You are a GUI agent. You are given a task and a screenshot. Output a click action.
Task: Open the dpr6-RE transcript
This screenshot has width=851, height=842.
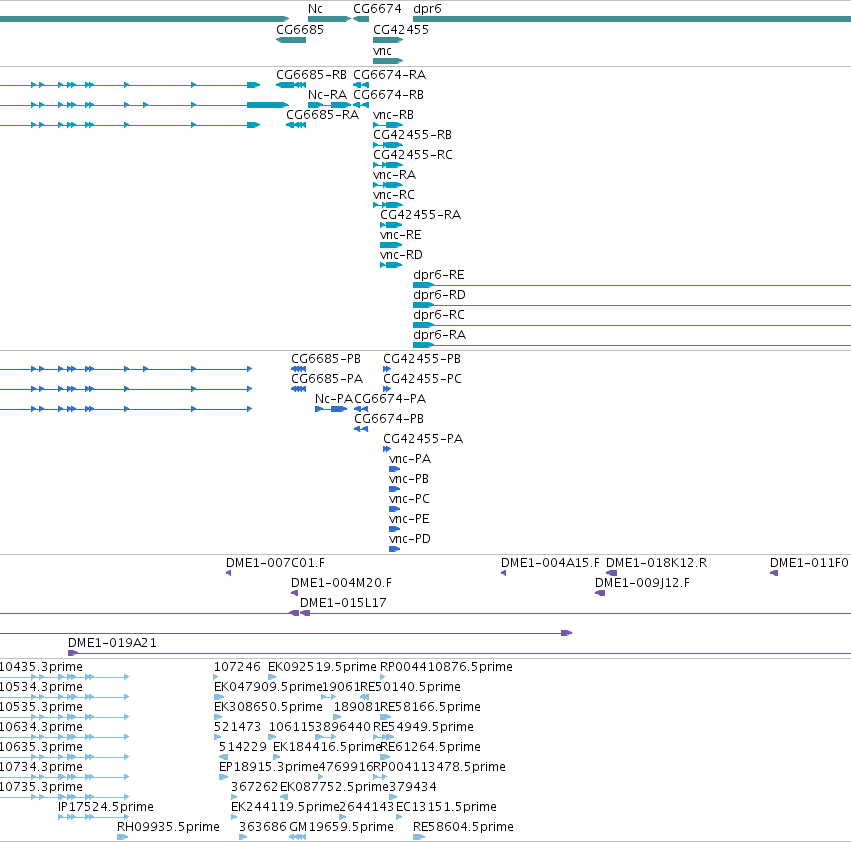point(439,275)
